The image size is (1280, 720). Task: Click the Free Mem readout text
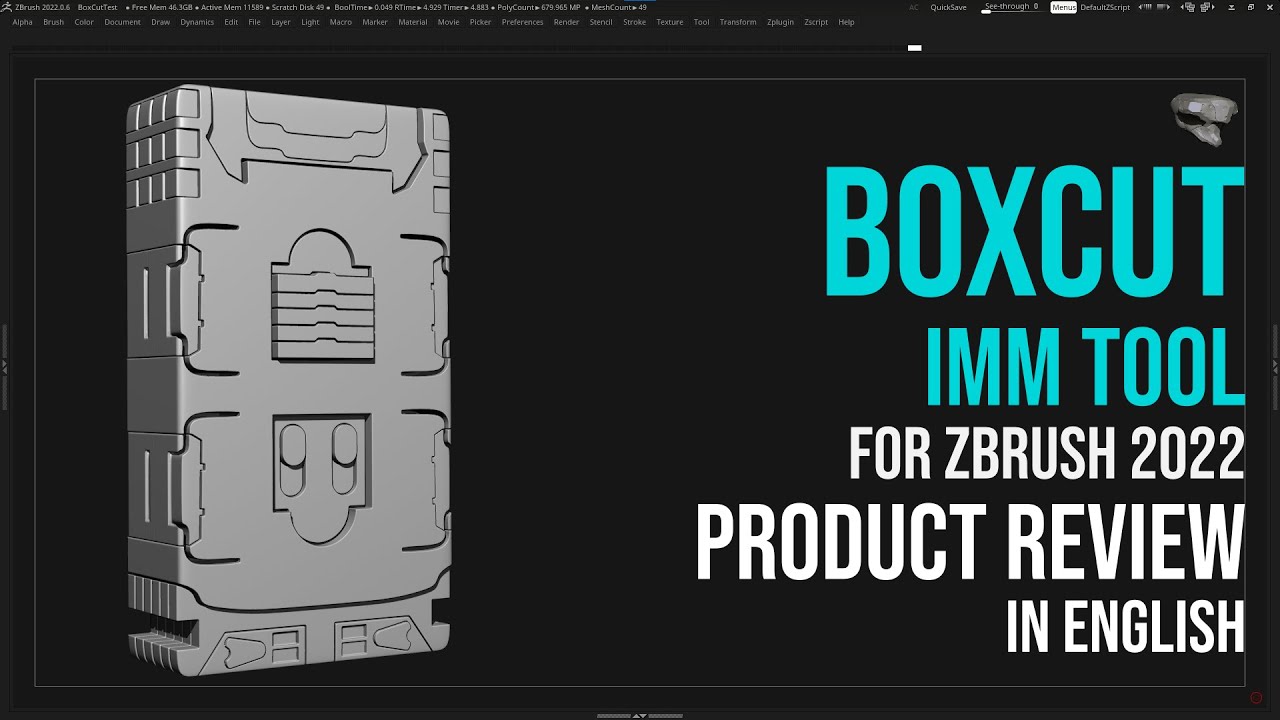[162, 7]
